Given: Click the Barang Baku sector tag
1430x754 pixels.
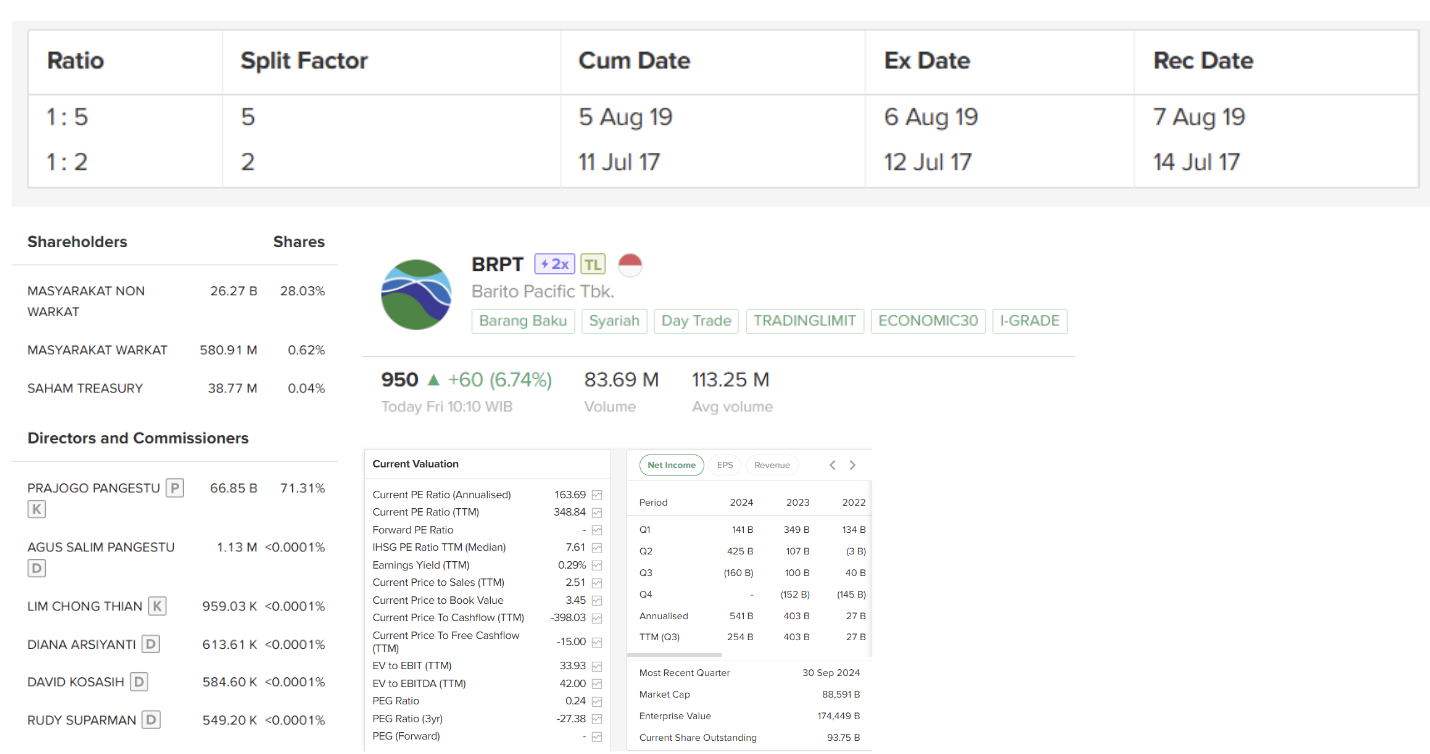Looking at the screenshot, I should [523, 321].
